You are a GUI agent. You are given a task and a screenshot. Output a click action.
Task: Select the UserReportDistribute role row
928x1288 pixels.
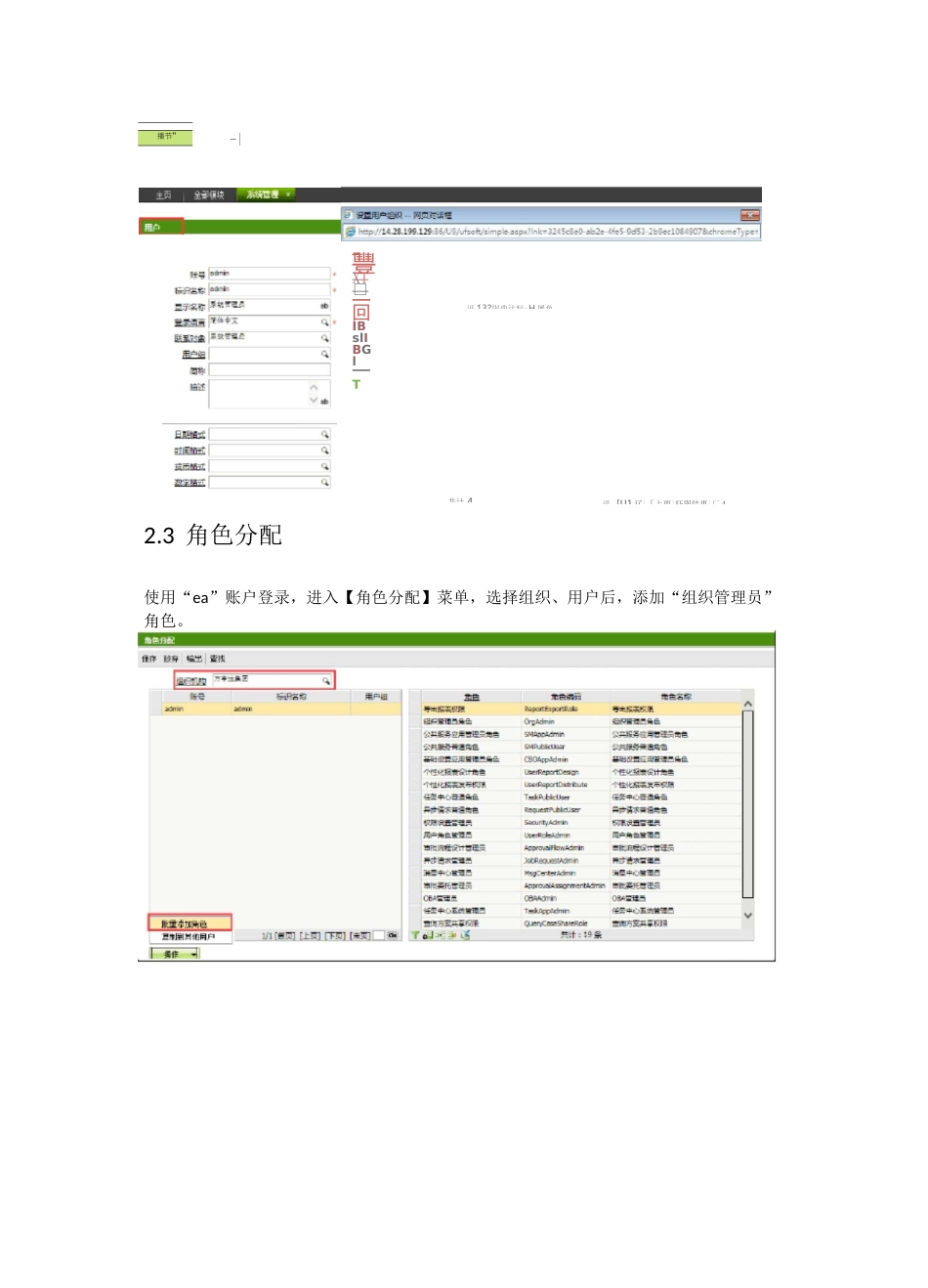pos(575,785)
